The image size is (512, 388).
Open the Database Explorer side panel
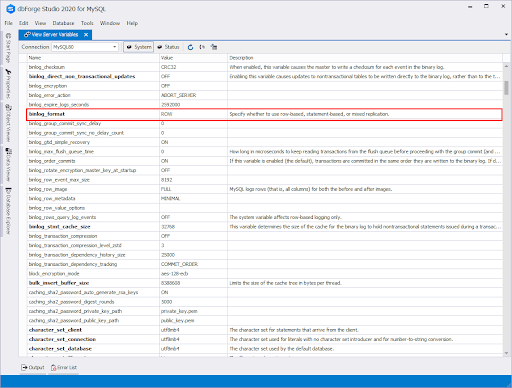8,211
